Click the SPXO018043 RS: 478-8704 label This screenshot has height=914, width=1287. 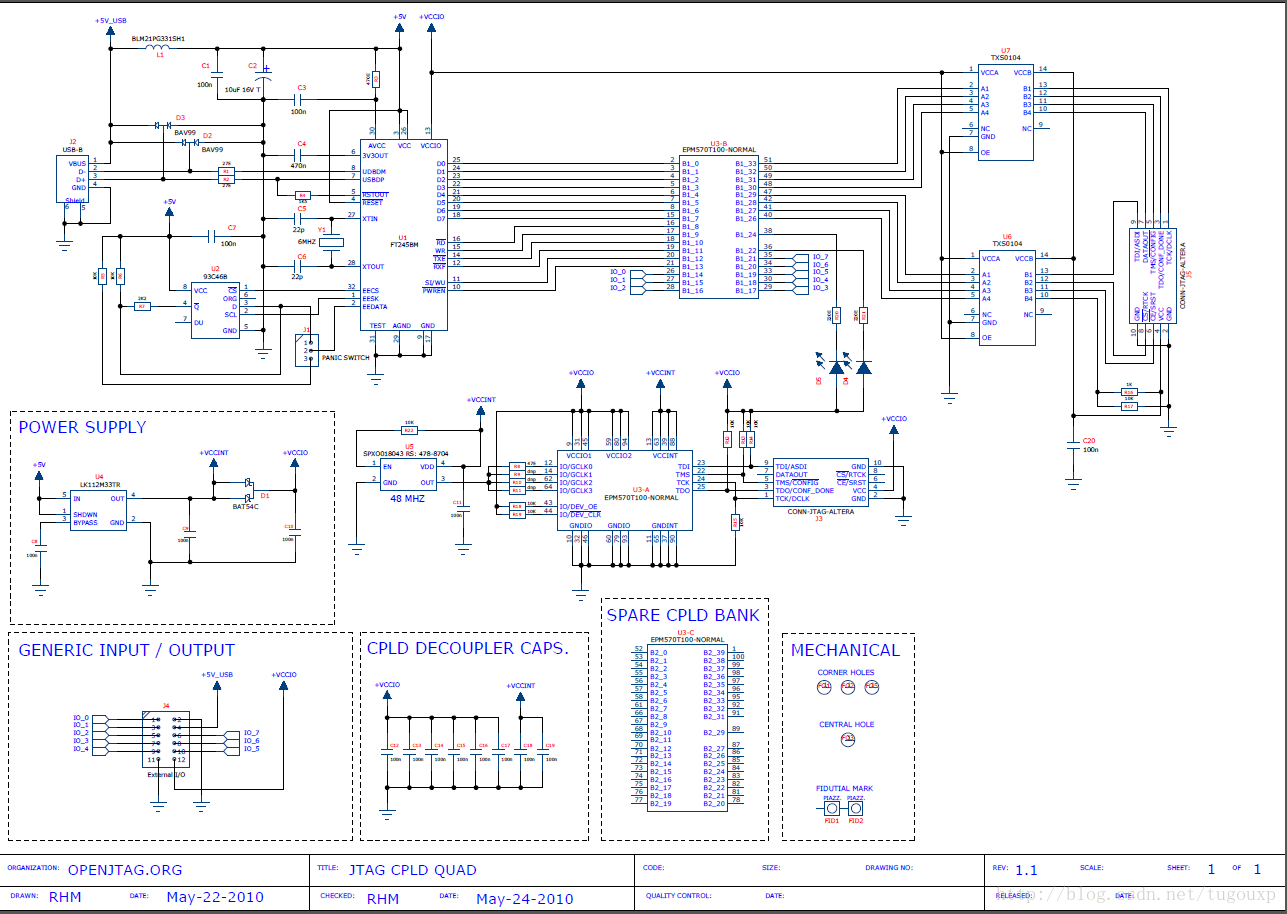coord(406,453)
